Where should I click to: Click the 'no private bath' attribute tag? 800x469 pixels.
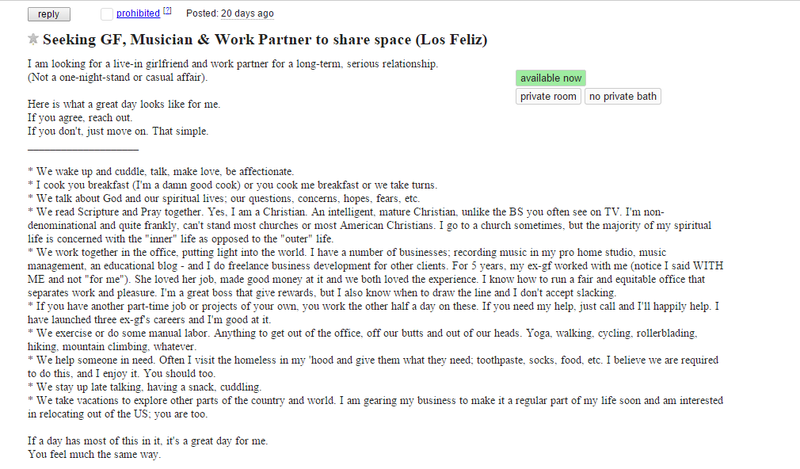tap(622, 96)
